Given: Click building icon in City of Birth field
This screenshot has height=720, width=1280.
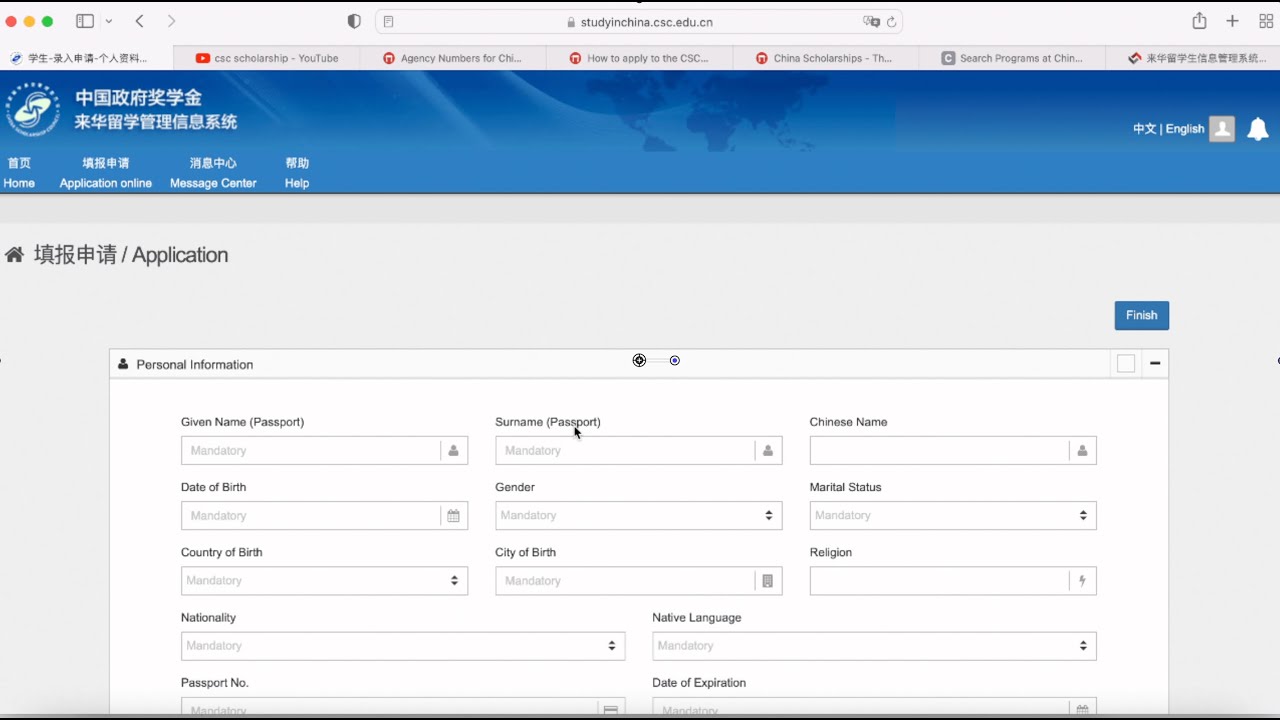Looking at the screenshot, I should click(x=768, y=581).
